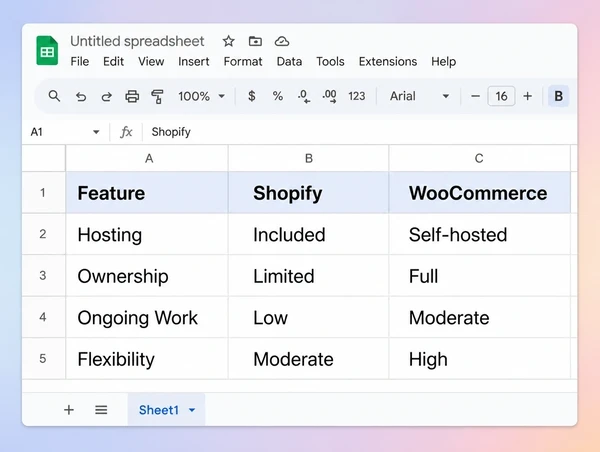Open the File menu
Screen dimensions: 600x452
(80, 62)
